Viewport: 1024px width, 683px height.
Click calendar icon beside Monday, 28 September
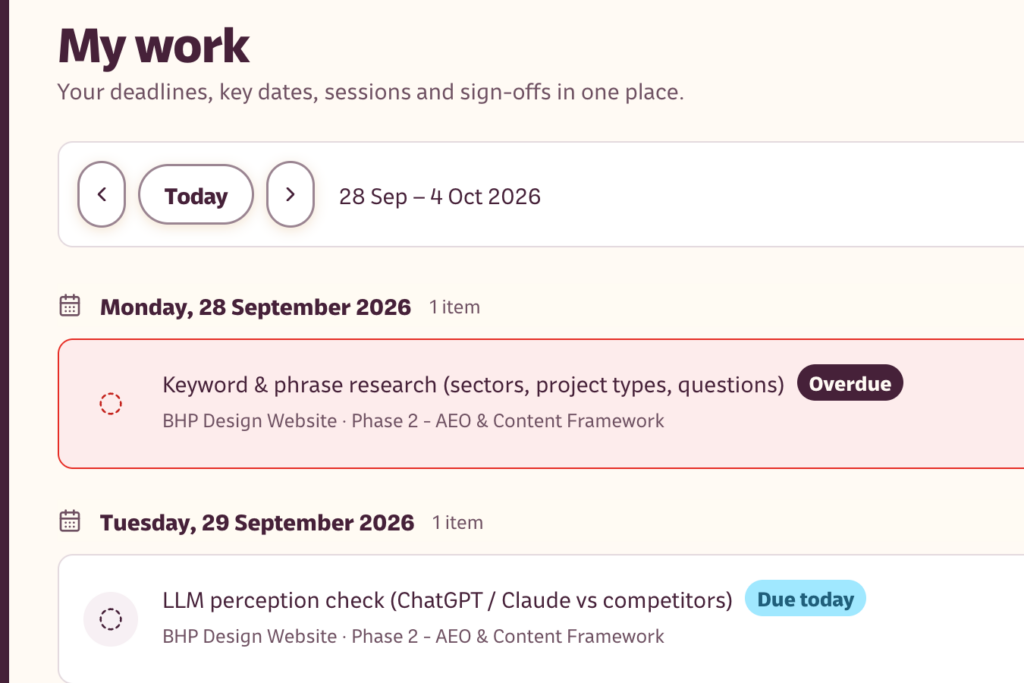pyautogui.click(x=70, y=306)
